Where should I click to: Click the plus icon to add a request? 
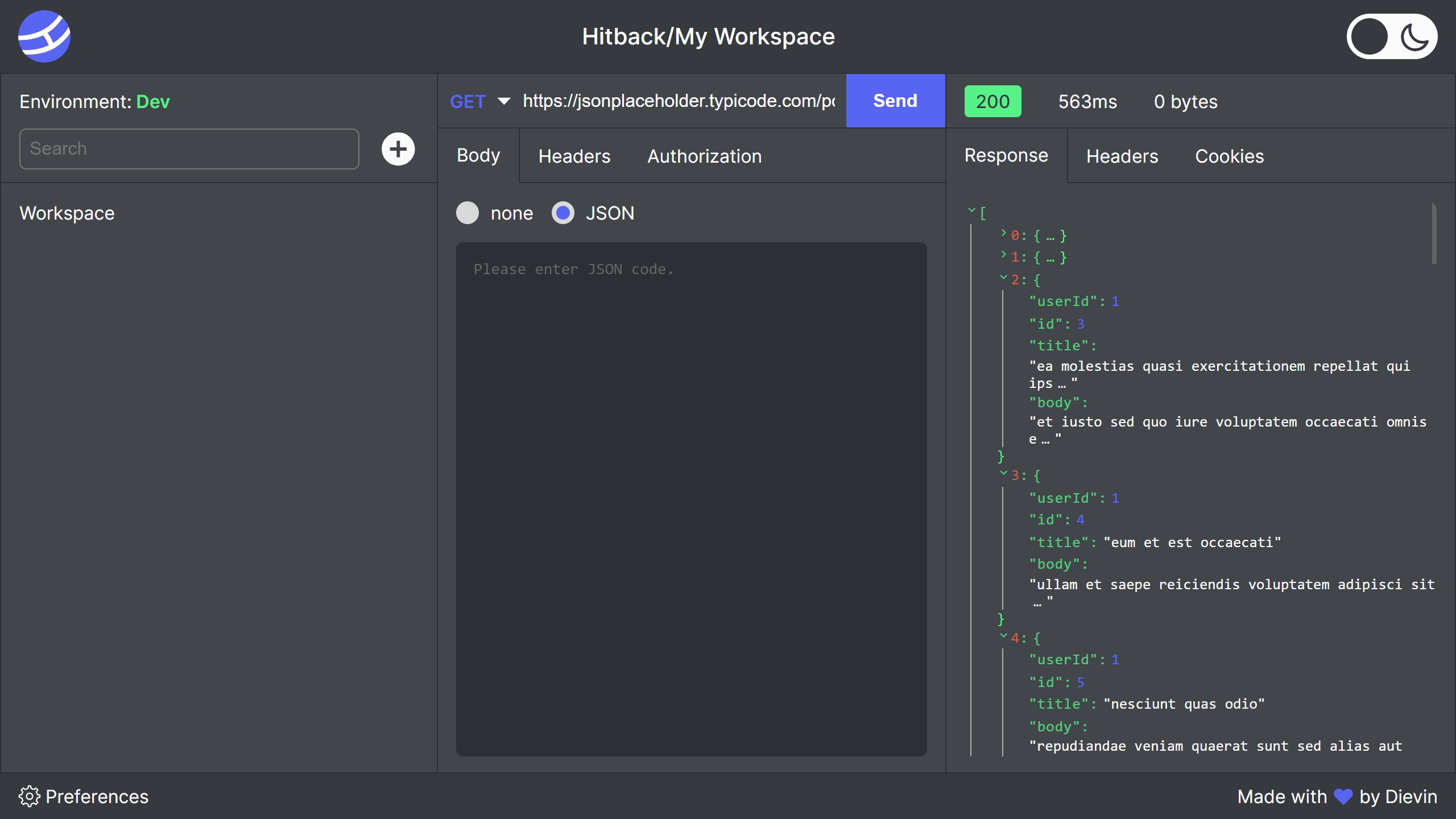(398, 148)
